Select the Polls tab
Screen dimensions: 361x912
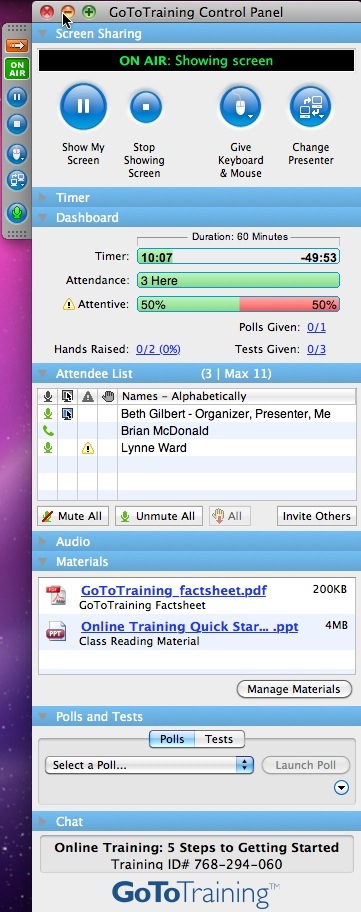(x=172, y=739)
